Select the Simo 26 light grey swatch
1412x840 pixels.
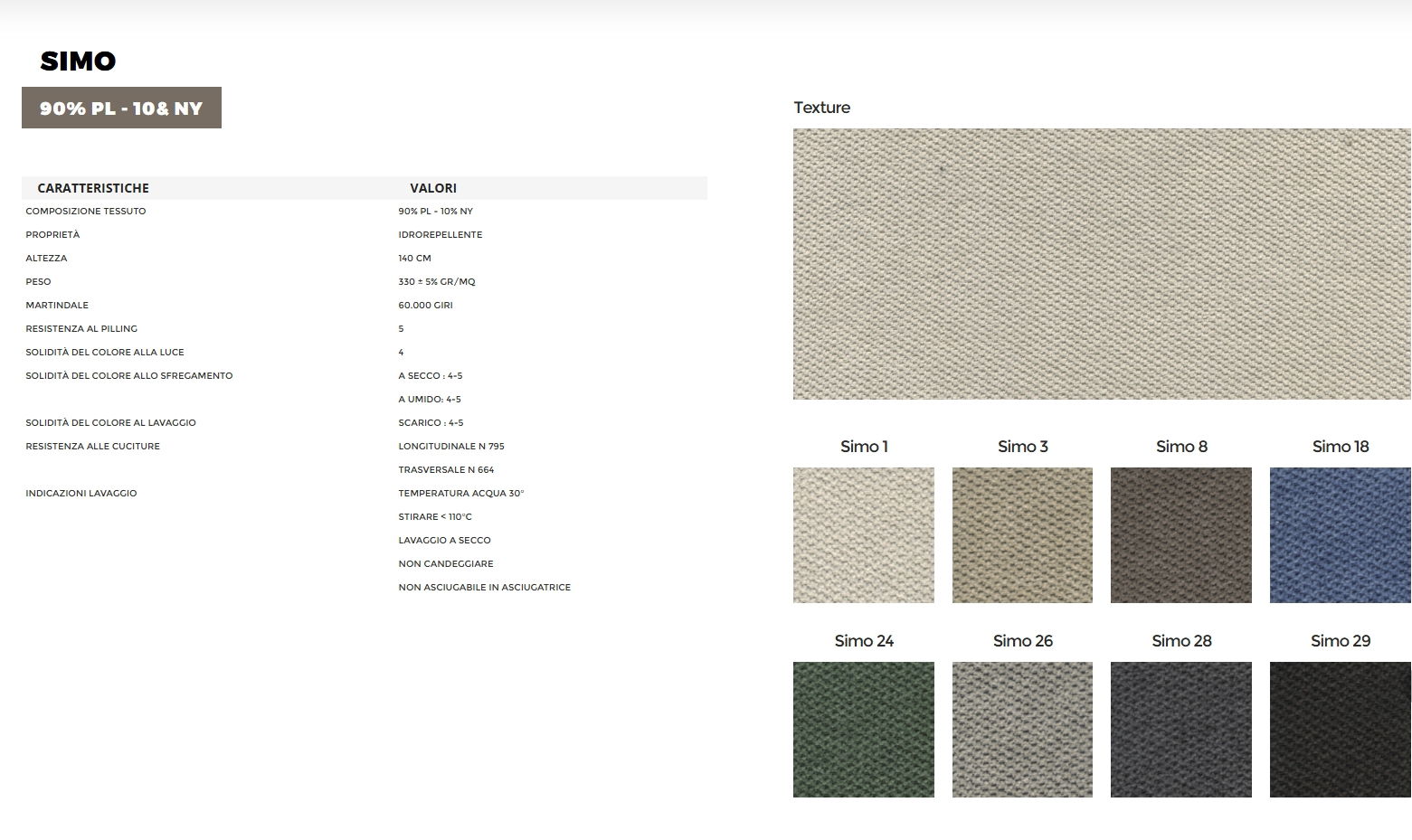pyautogui.click(x=1022, y=730)
